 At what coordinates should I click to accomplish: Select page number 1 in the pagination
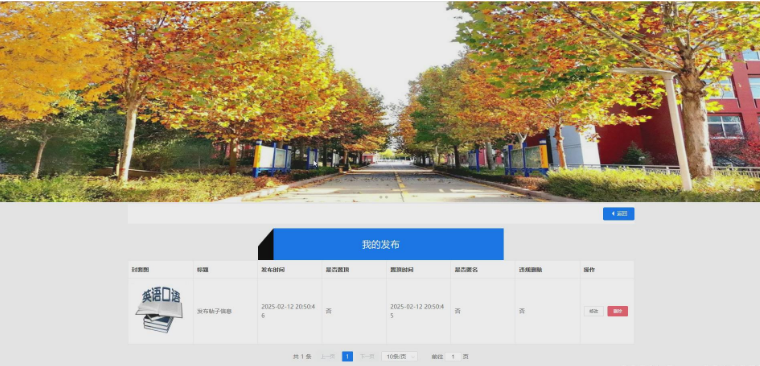click(347, 357)
